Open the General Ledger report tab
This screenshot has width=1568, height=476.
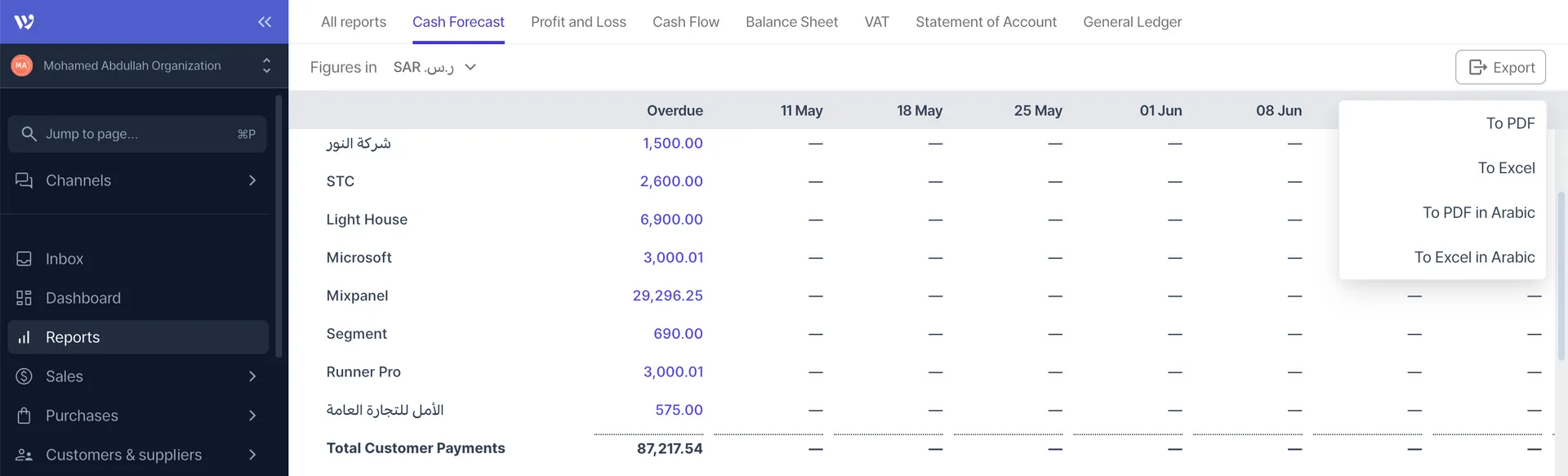1132,22
